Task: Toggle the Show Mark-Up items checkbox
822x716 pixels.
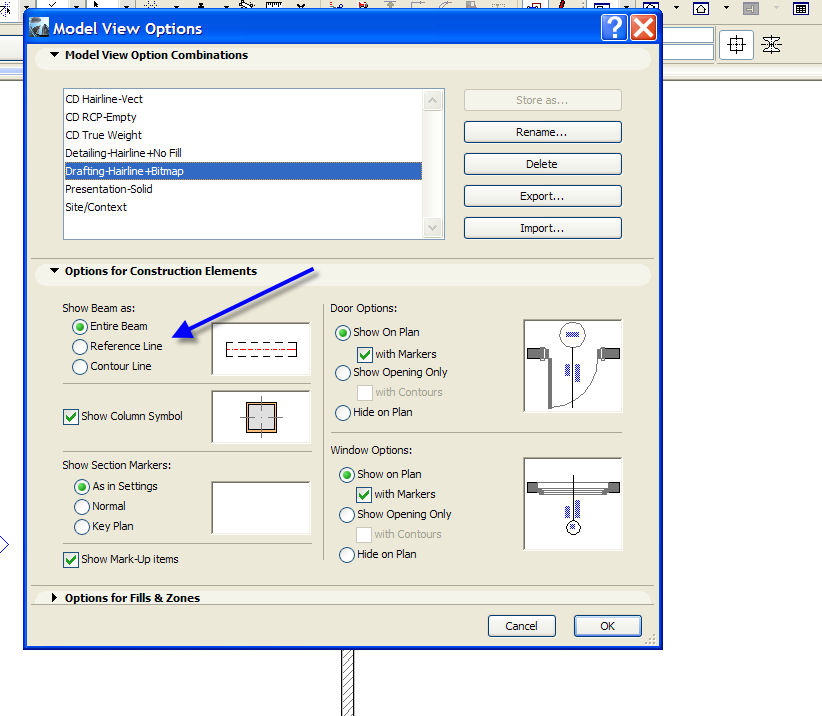Action: (x=70, y=559)
